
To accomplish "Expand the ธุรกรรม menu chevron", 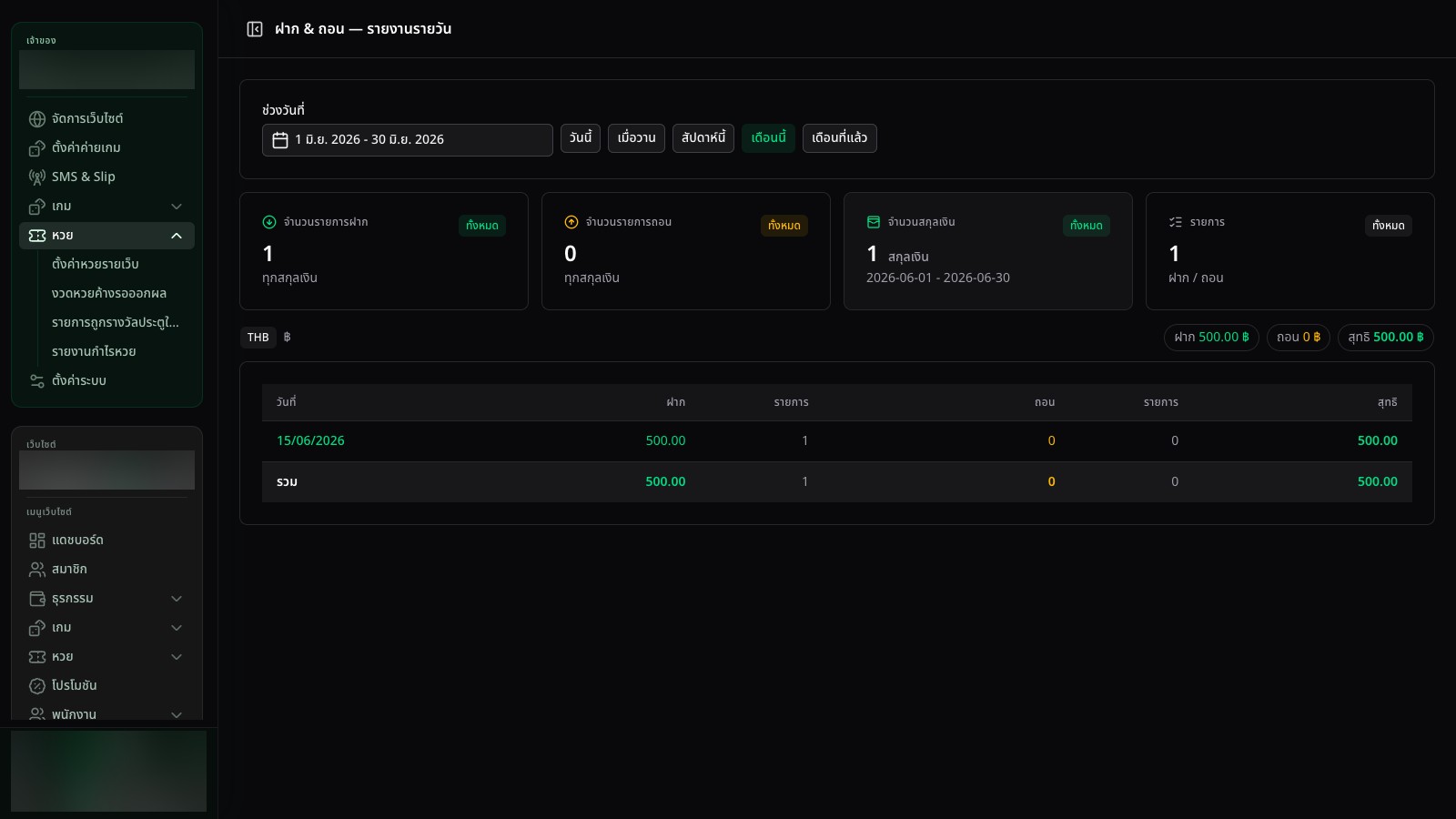I will [x=177, y=599].
